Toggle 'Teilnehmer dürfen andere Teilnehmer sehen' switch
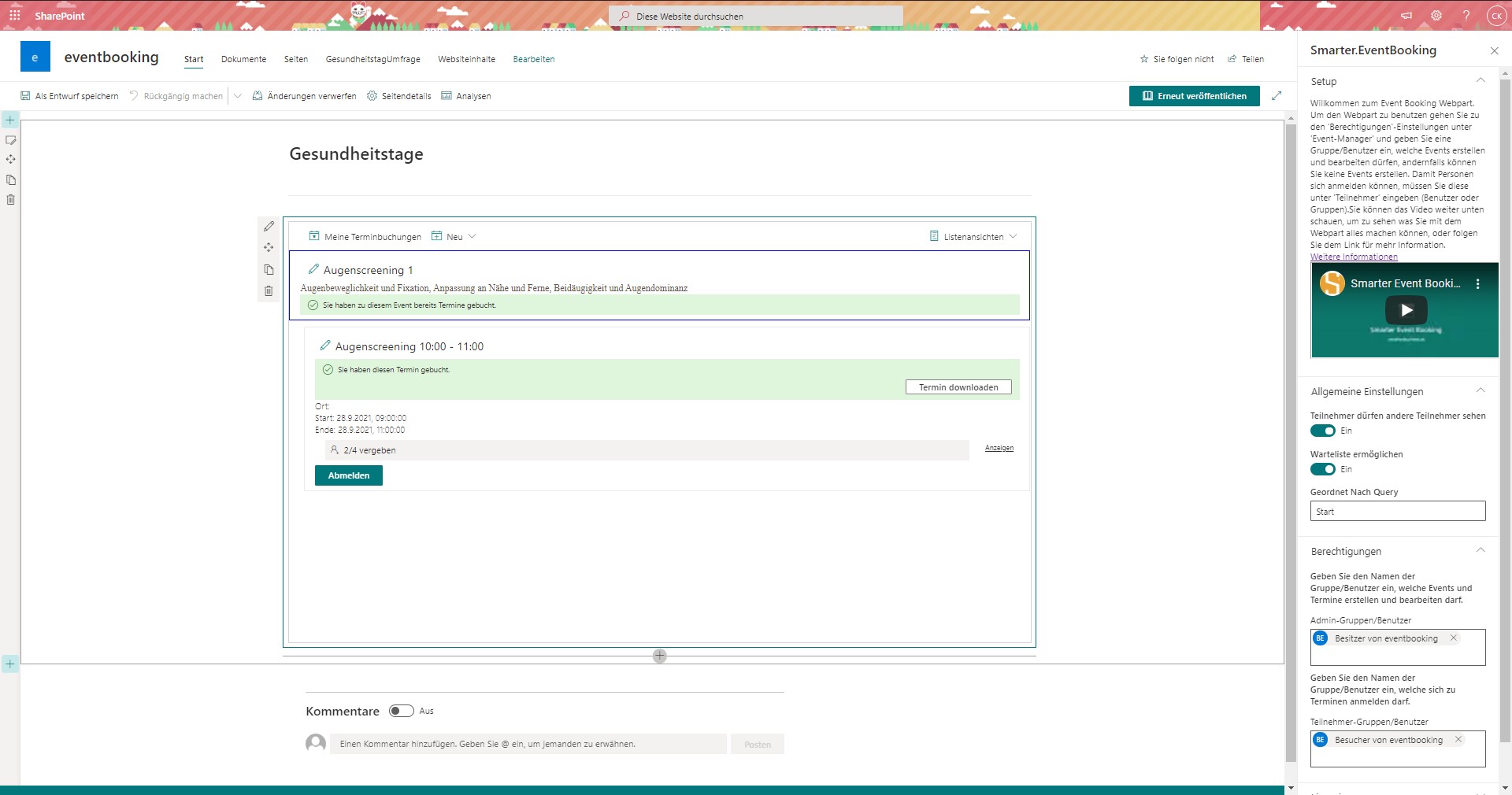The image size is (1512, 795). click(x=1323, y=431)
